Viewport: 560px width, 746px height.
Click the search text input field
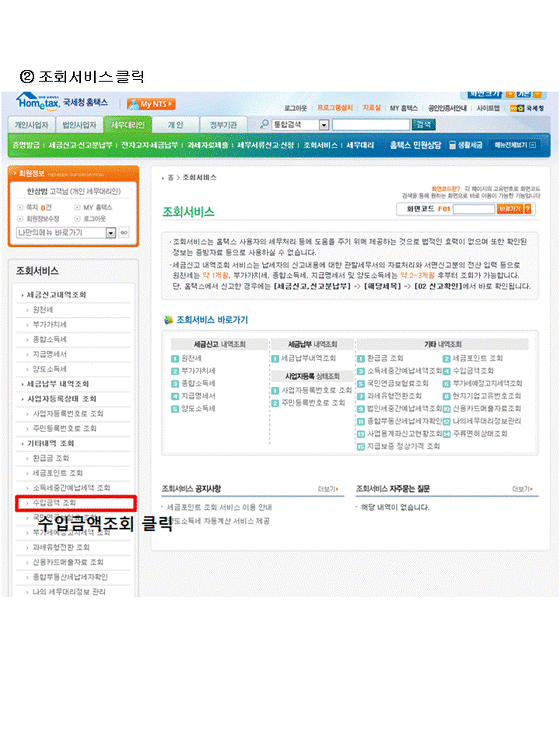tap(371, 125)
